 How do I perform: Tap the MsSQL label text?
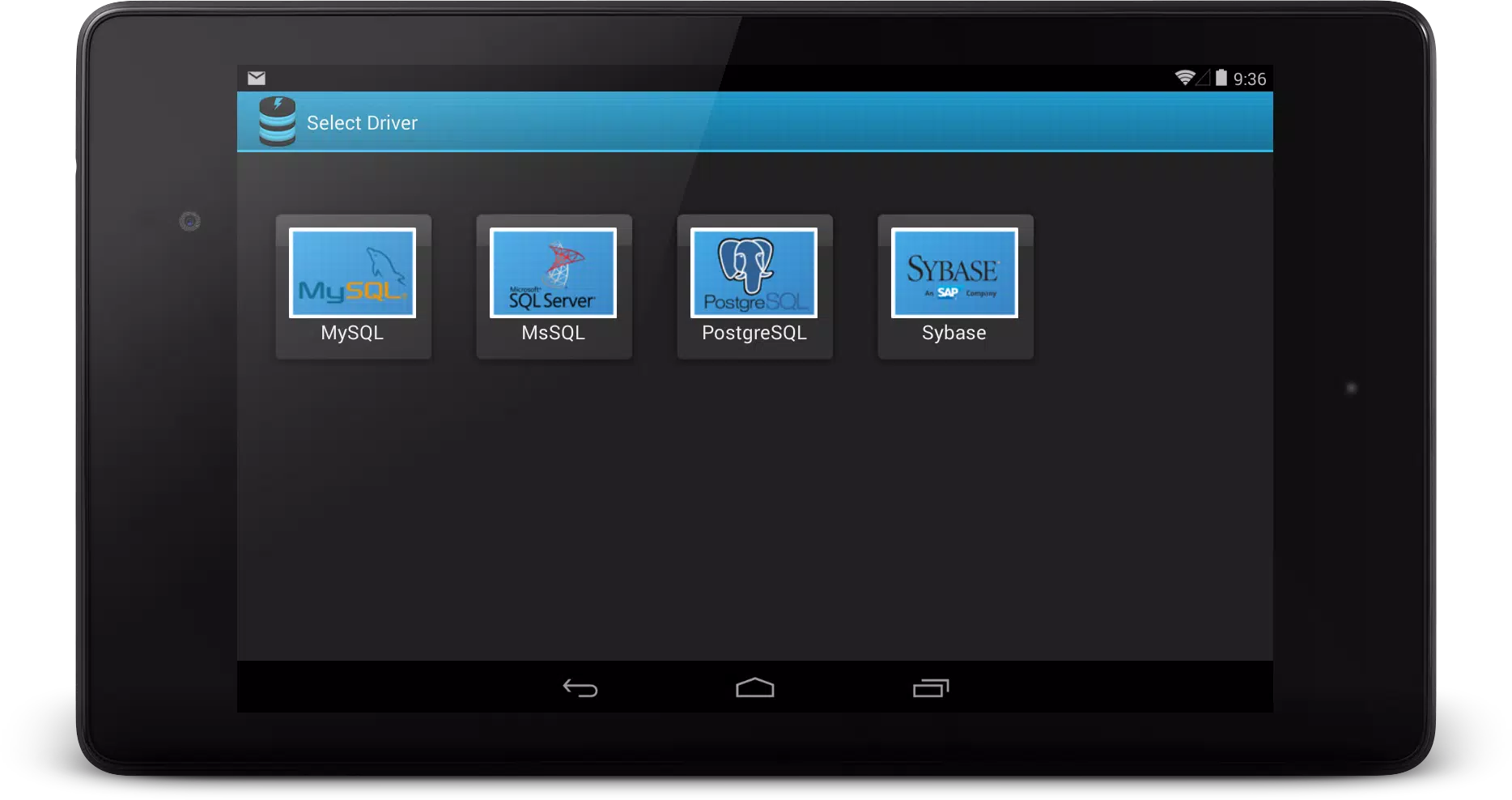point(553,333)
